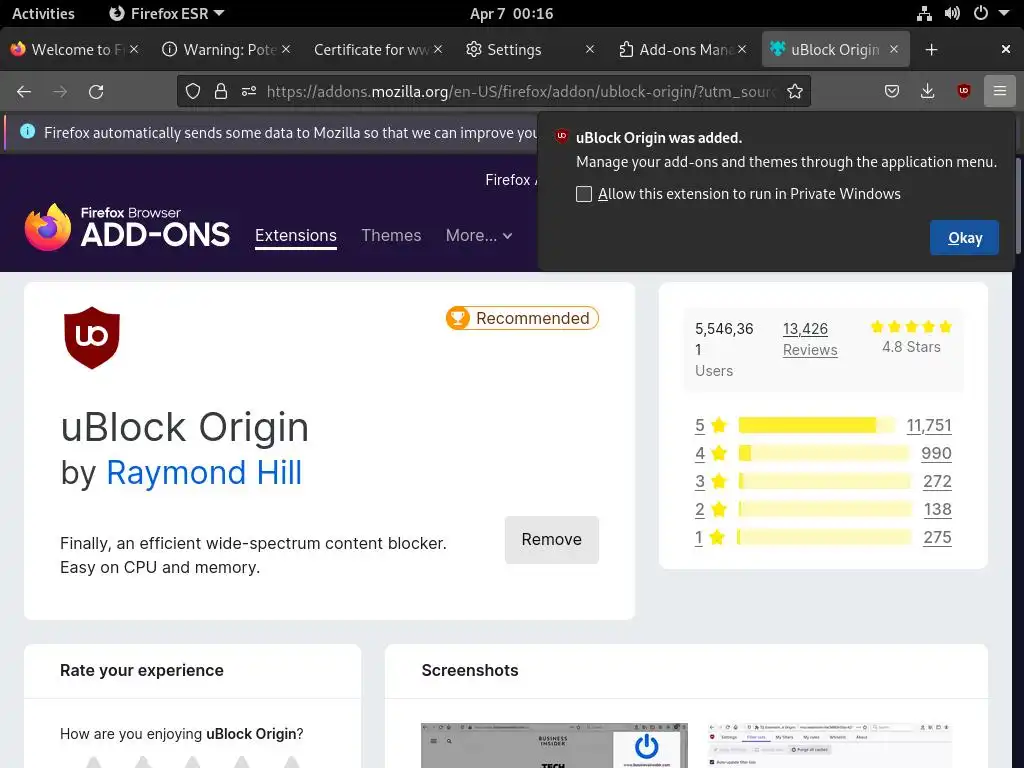This screenshot has width=1024, height=768.
Task: Close the uBlock Origin tab
Action: 894,49
